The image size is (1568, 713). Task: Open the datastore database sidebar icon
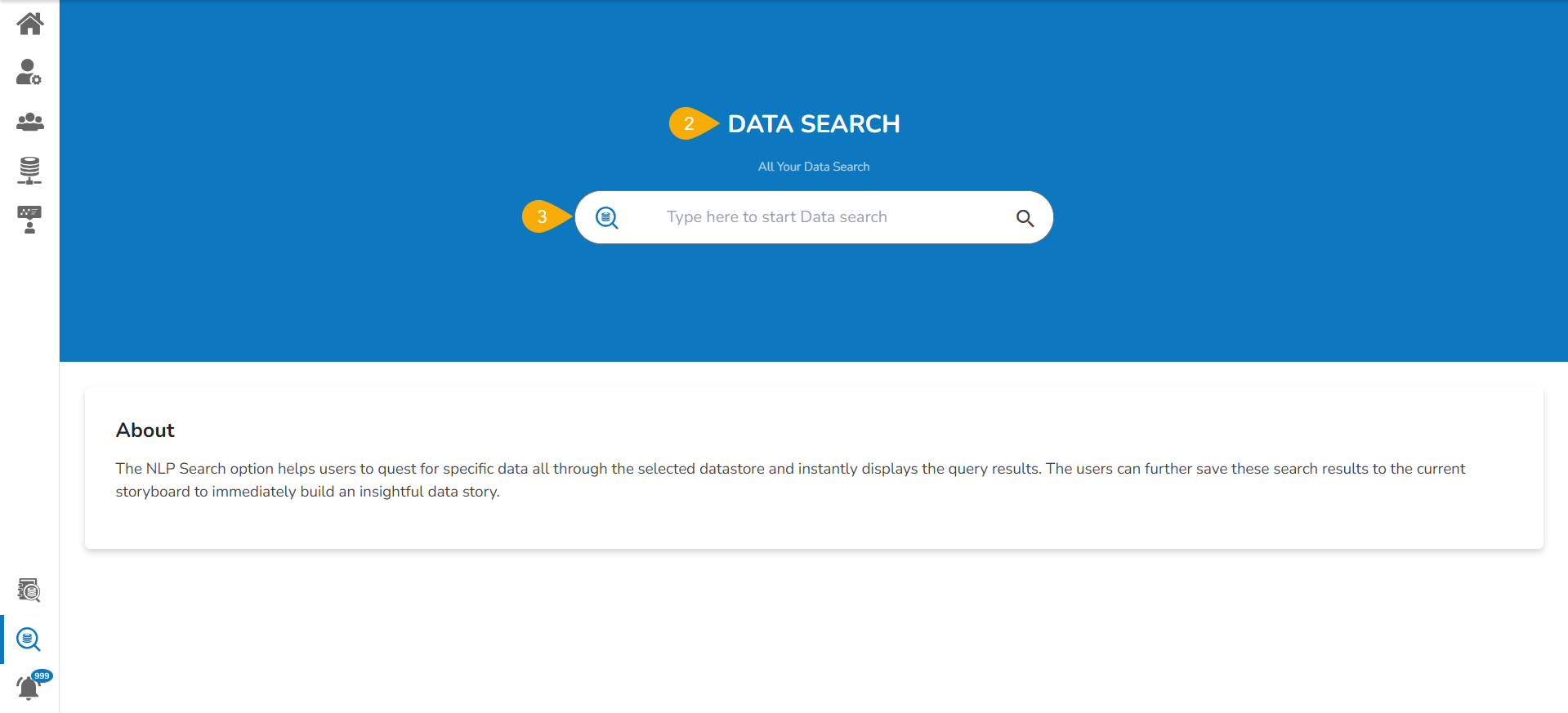click(x=29, y=170)
